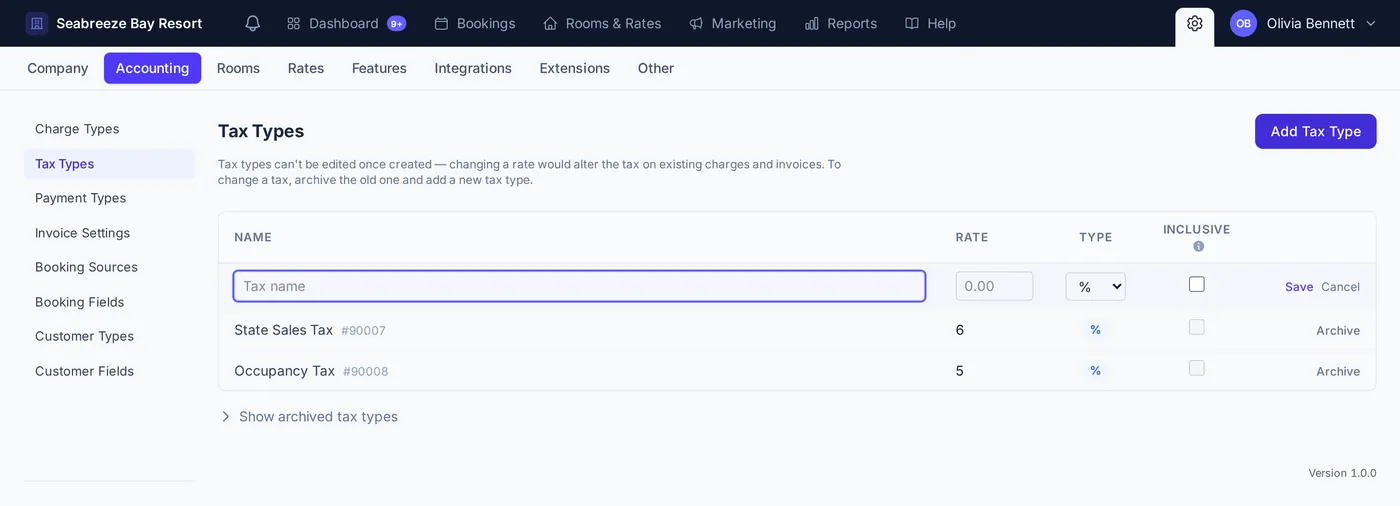Viewport: 1400px width, 506px height.
Task: Open Customer Fields in the sidebar
Action: point(110,371)
